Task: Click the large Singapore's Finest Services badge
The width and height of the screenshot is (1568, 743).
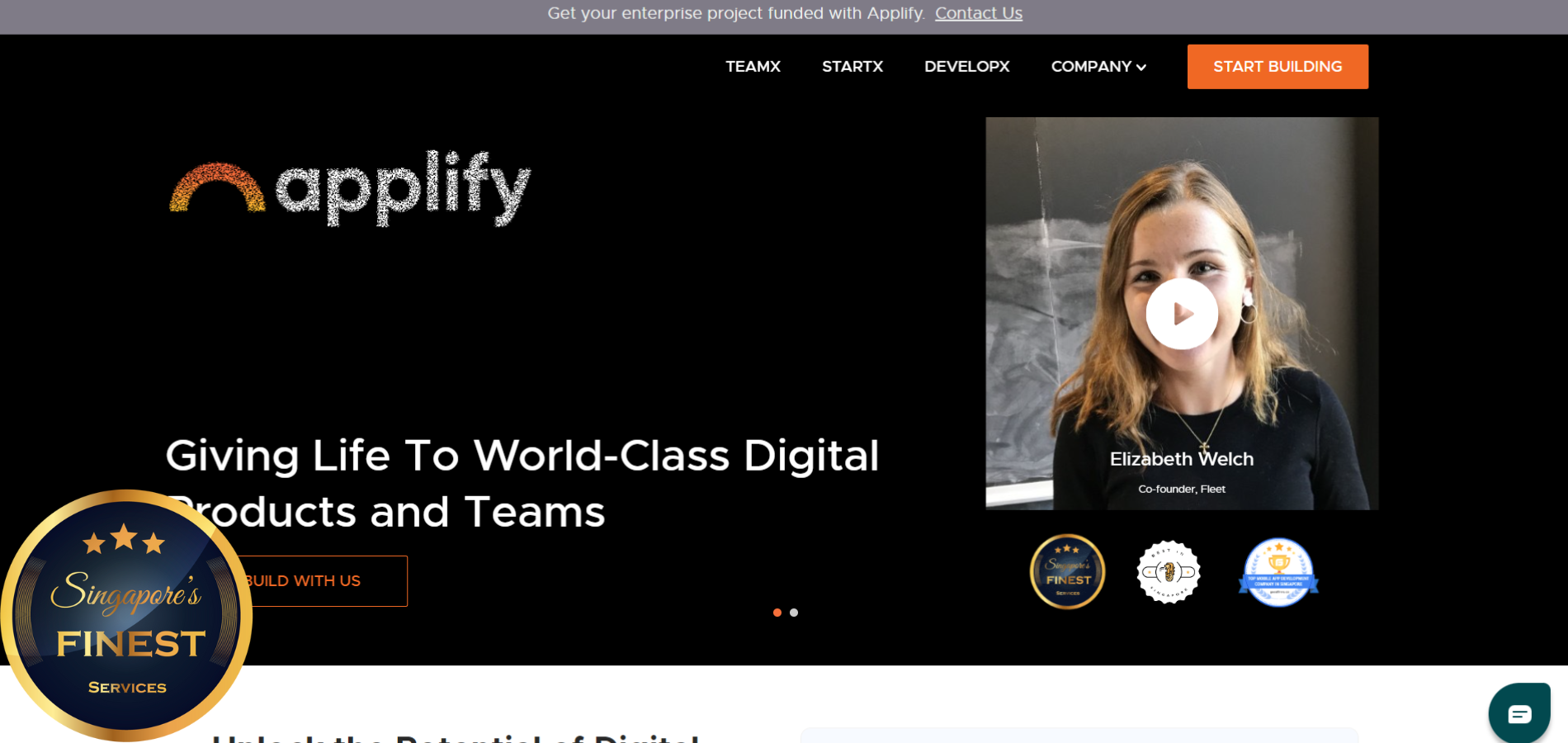Action: (125, 616)
